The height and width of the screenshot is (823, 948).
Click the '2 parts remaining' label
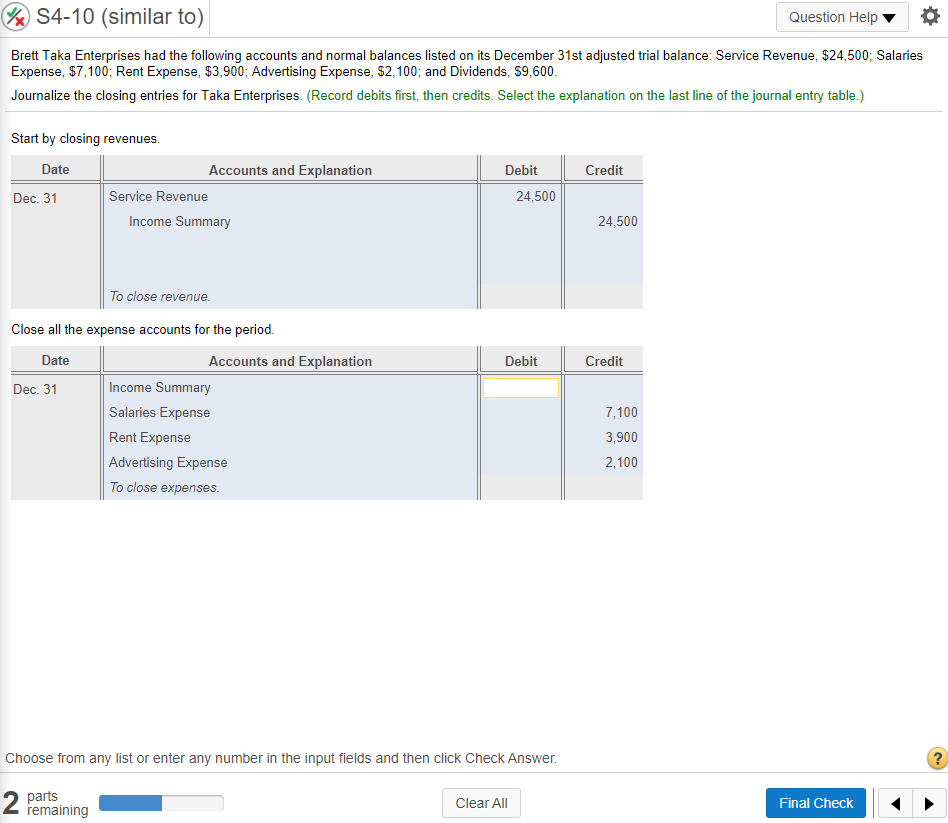(45, 803)
